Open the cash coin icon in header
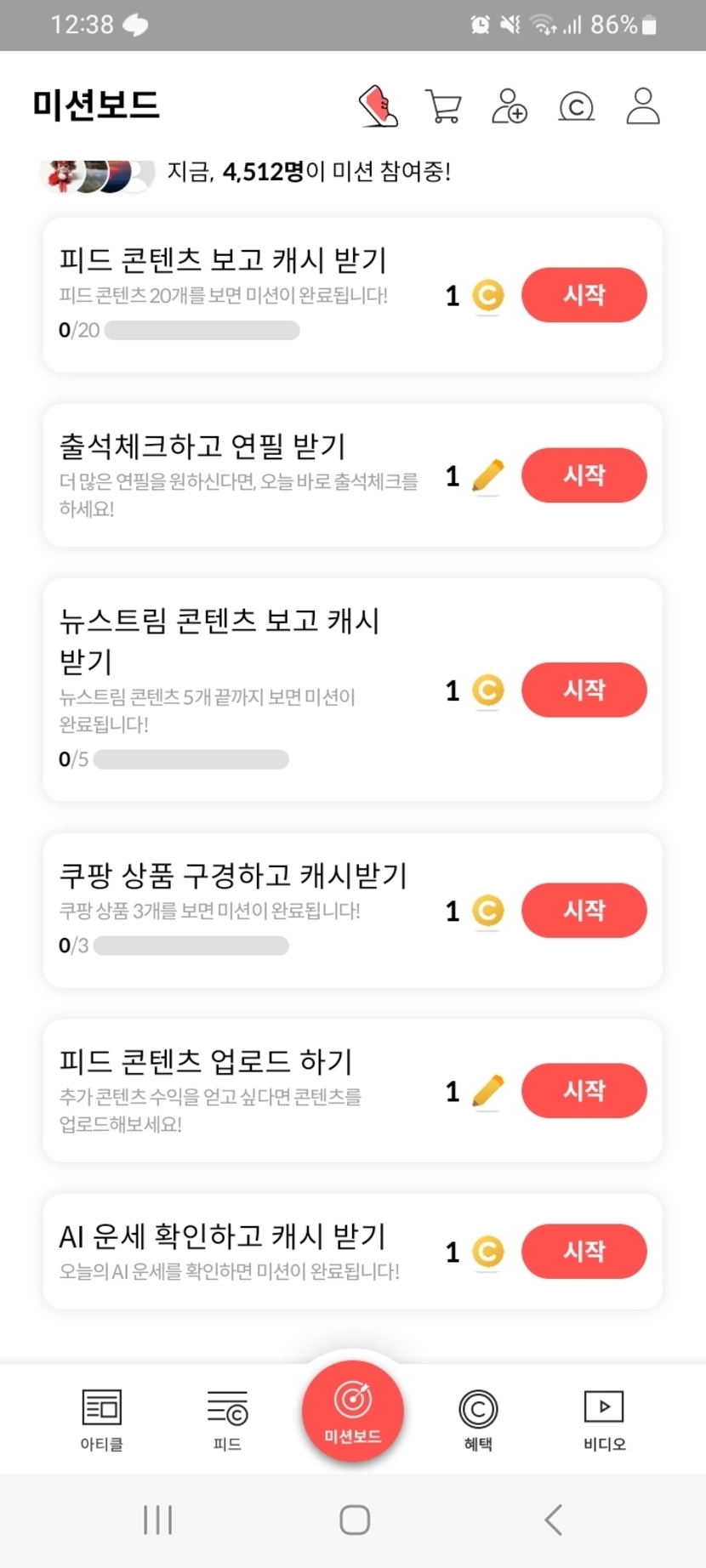Viewport: 706px width, 1568px height. [576, 107]
